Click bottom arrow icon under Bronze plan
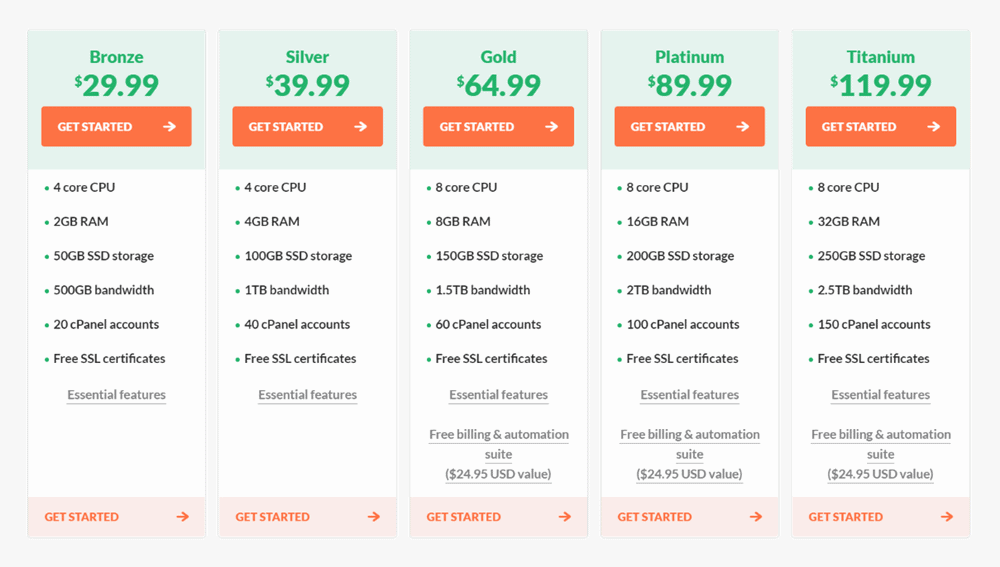Image resolution: width=1000 pixels, height=567 pixels. (183, 517)
